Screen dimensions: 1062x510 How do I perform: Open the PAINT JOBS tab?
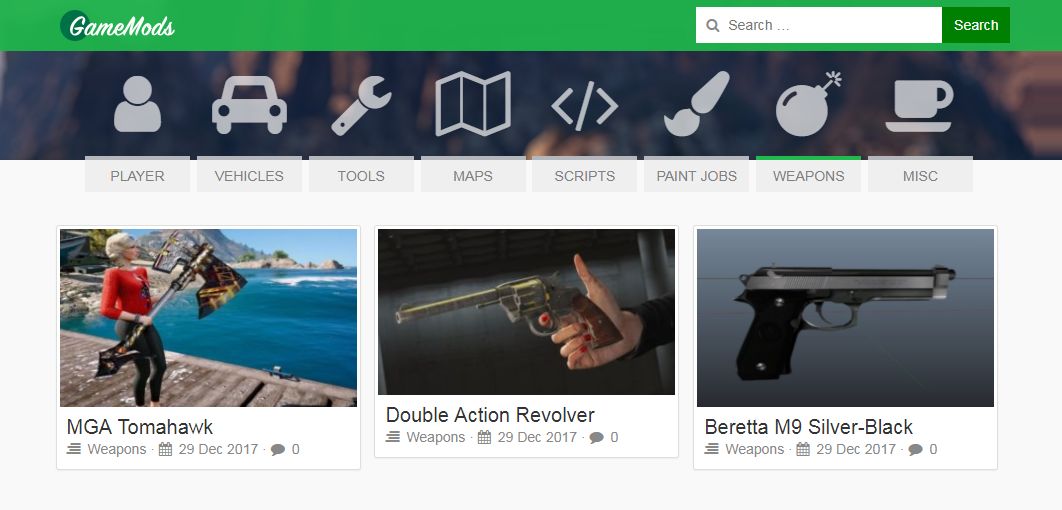pos(696,175)
